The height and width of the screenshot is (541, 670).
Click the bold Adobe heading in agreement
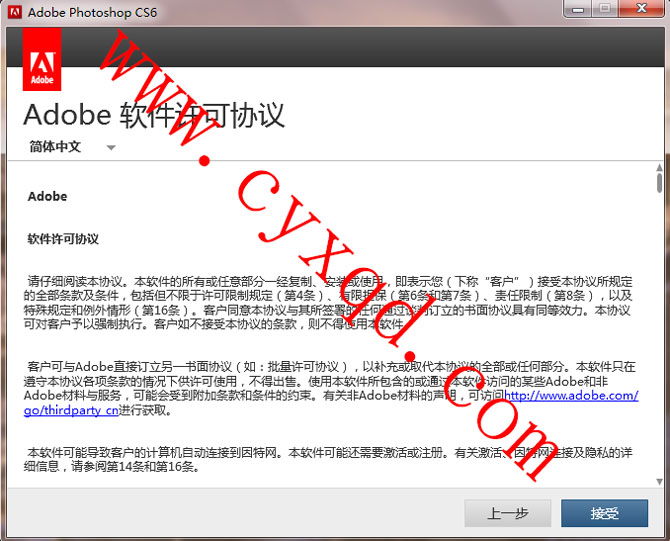point(47,196)
